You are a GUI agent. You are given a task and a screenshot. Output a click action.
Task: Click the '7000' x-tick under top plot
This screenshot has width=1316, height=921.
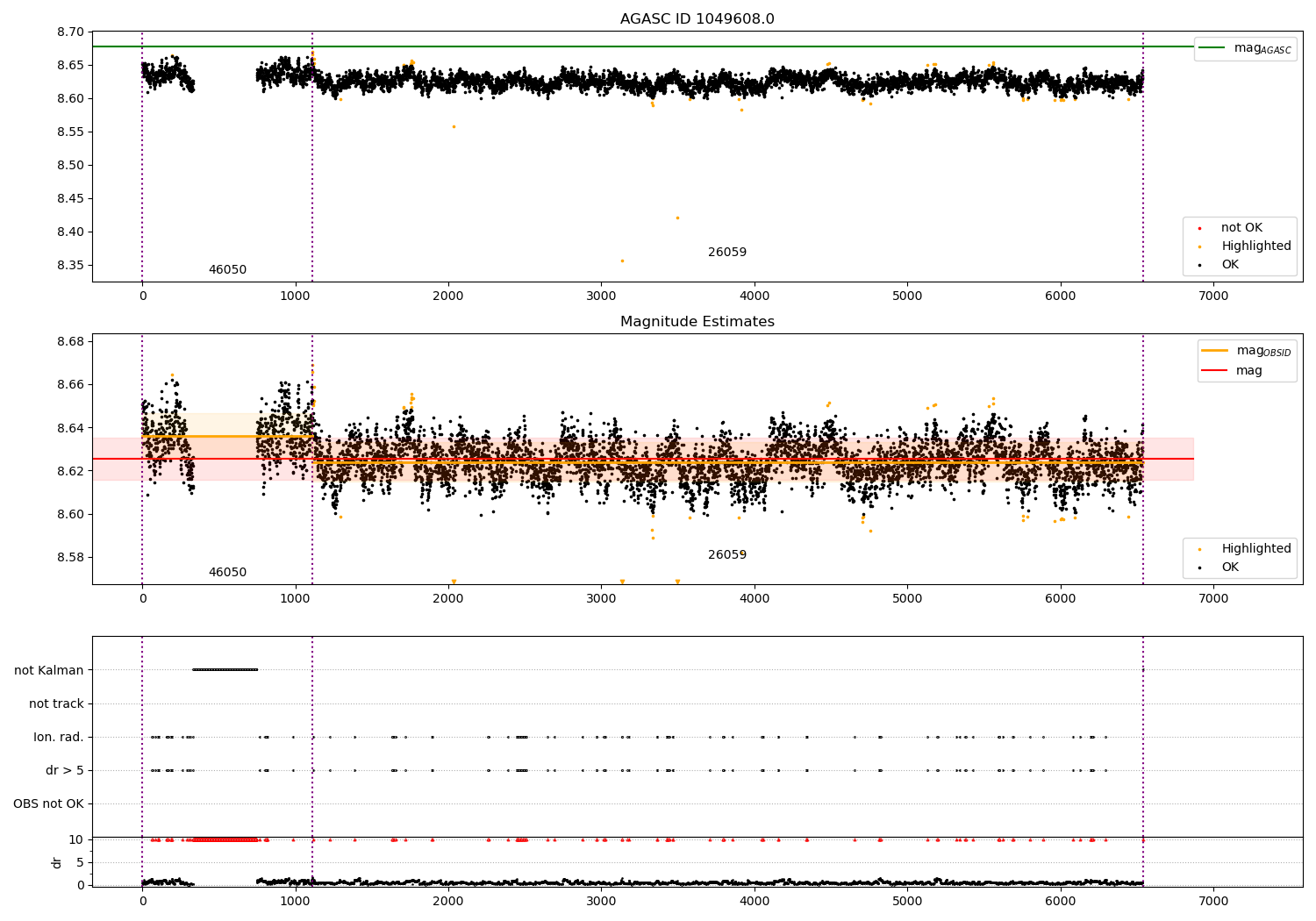[x=1213, y=296]
